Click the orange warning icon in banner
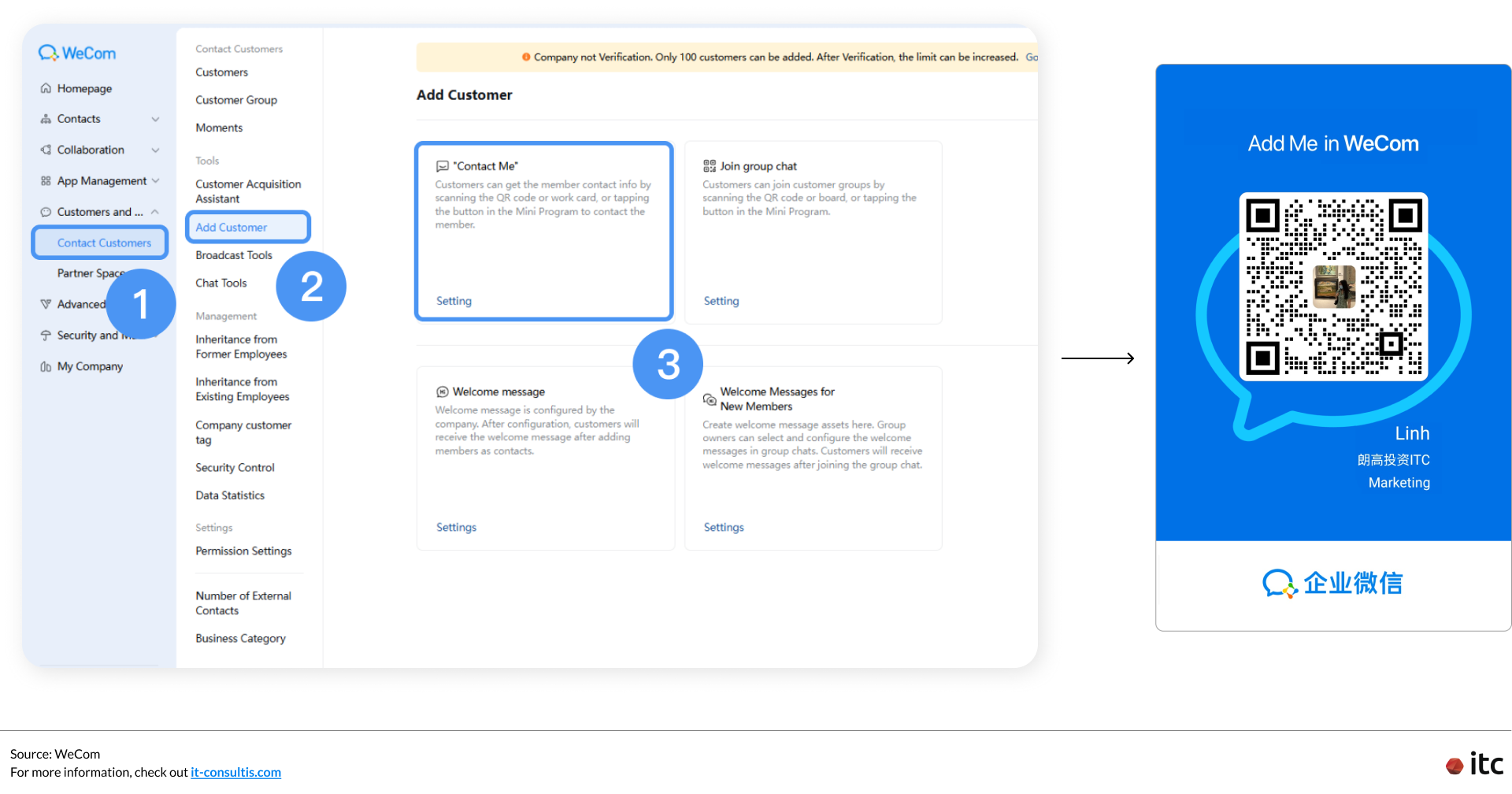 click(526, 57)
